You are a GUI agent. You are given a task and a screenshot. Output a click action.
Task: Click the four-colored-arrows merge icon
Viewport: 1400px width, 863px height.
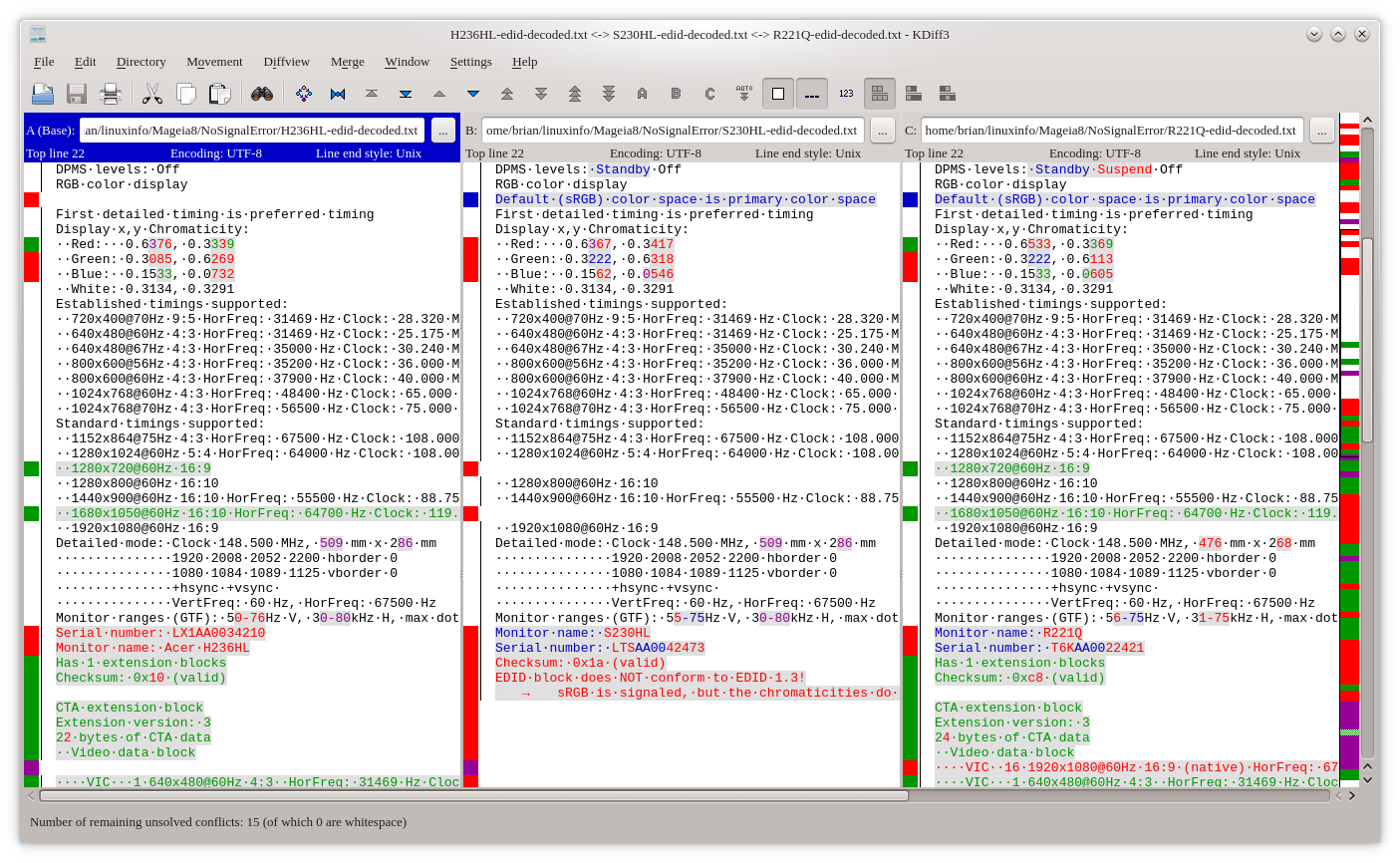click(x=304, y=94)
